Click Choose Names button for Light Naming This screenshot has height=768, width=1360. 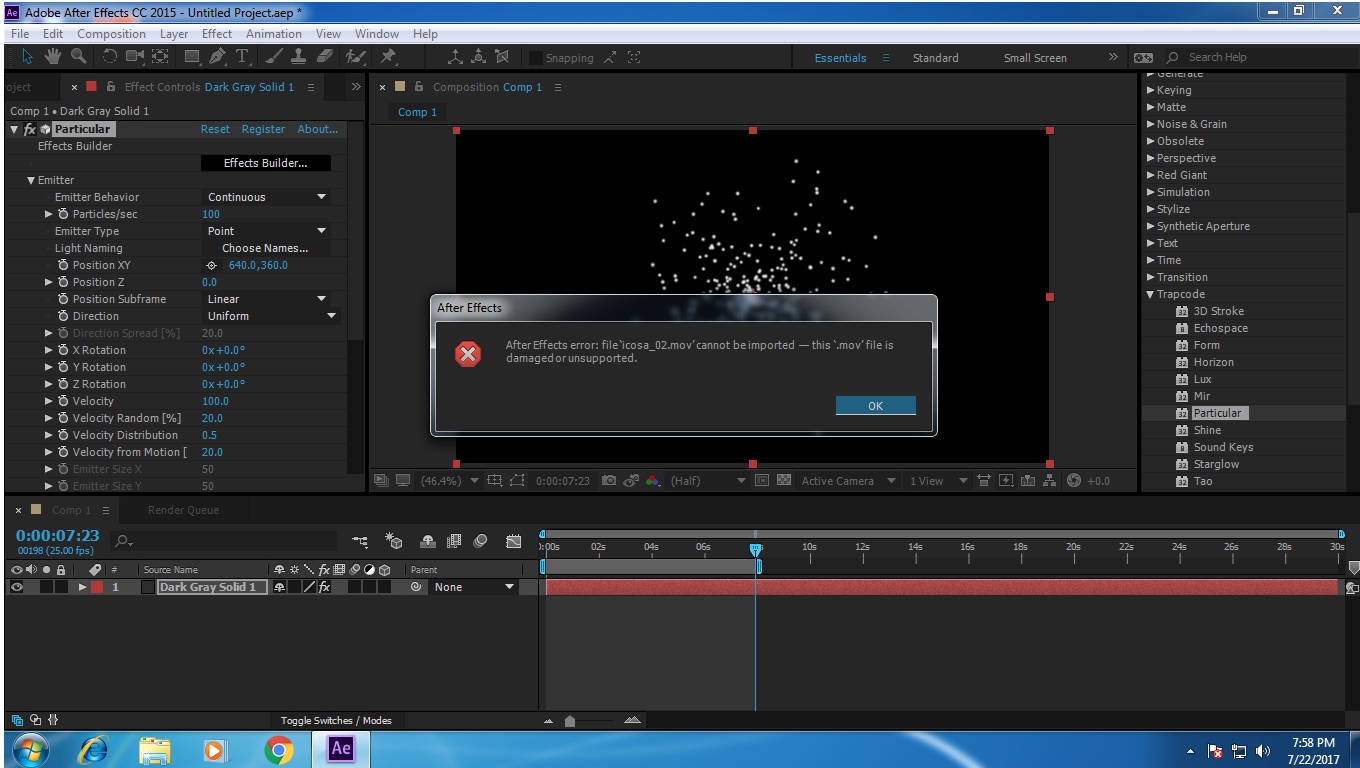(x=266, y=248)
